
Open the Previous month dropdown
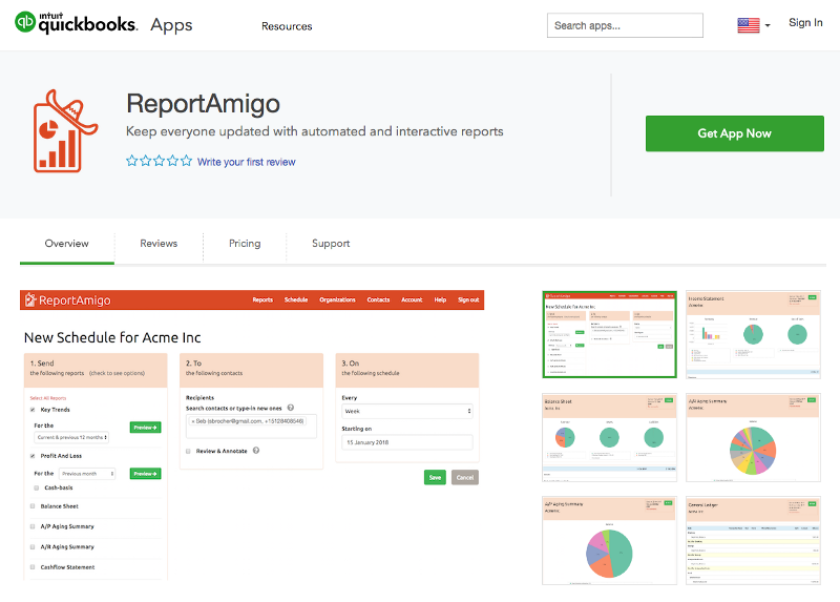(x=87, y=473)
